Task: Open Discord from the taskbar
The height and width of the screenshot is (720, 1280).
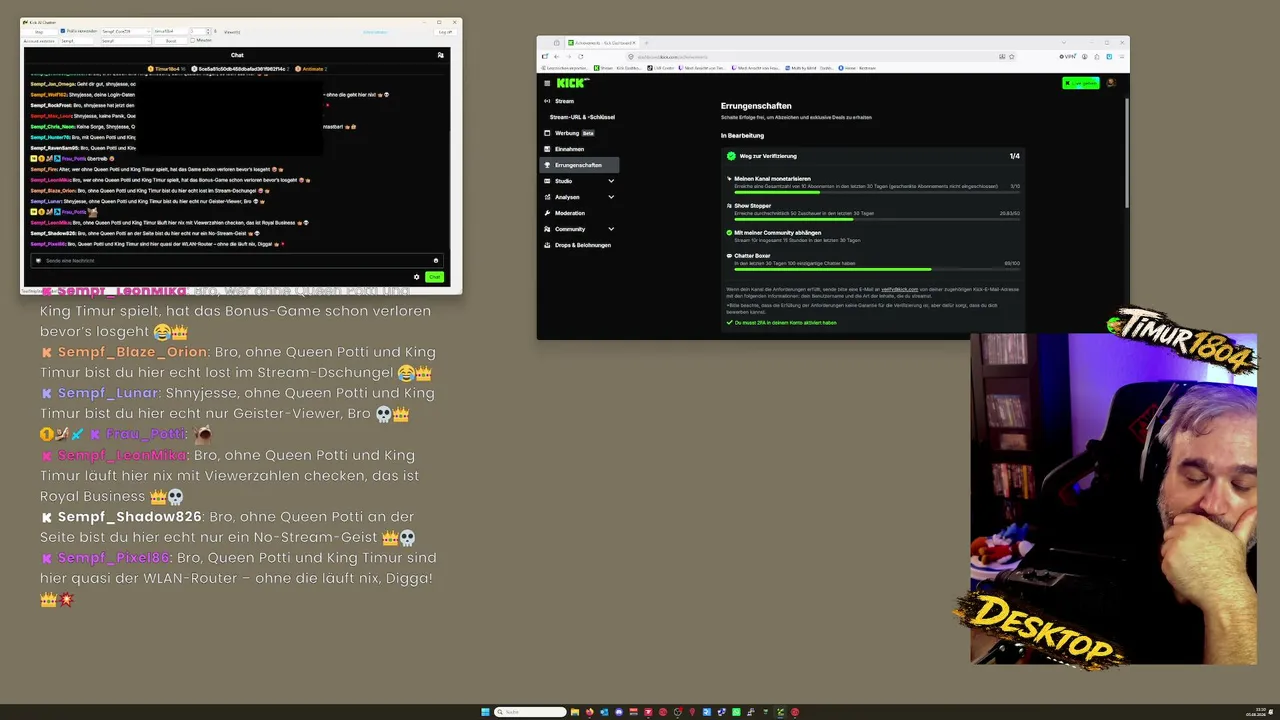Action: point(620,712)
